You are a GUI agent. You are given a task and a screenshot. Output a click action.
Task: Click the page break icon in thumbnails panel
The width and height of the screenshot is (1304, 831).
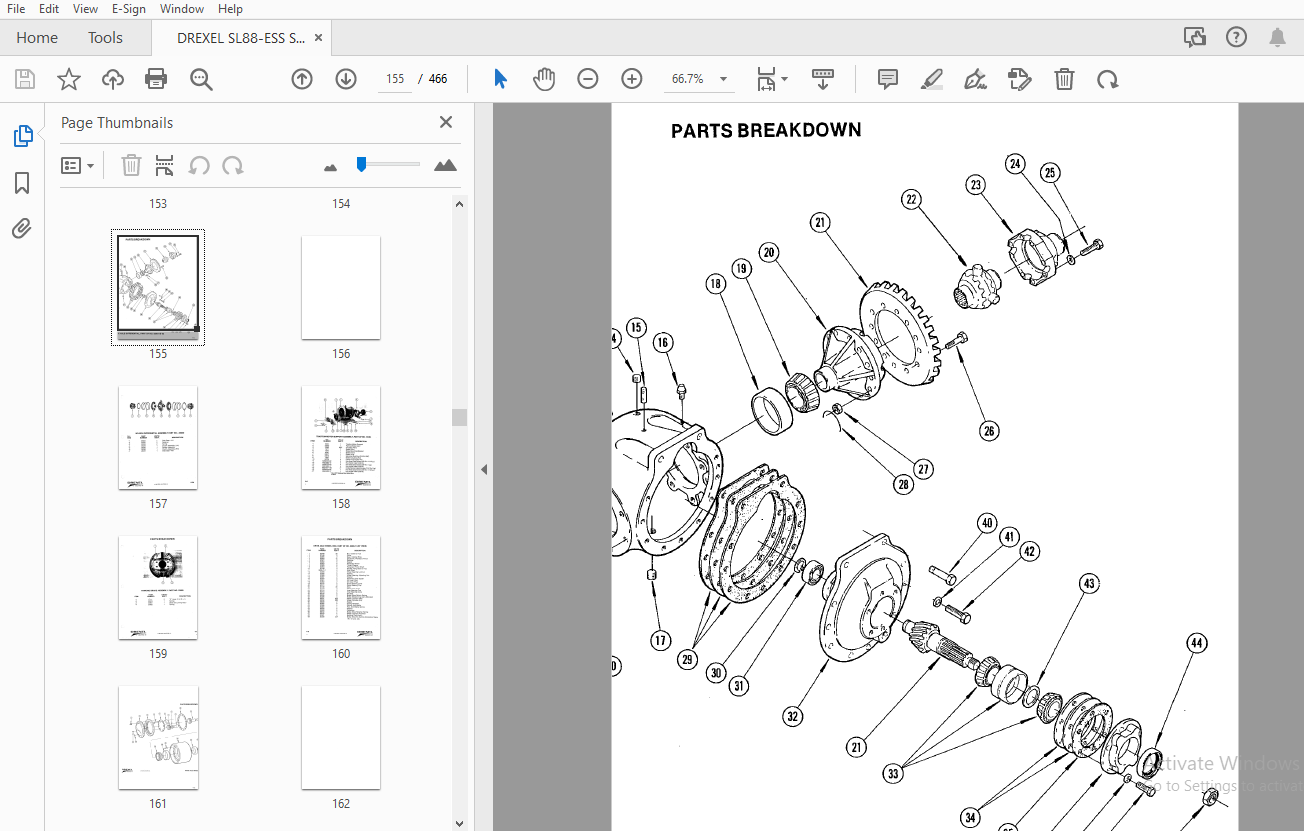tap(165, 165)
